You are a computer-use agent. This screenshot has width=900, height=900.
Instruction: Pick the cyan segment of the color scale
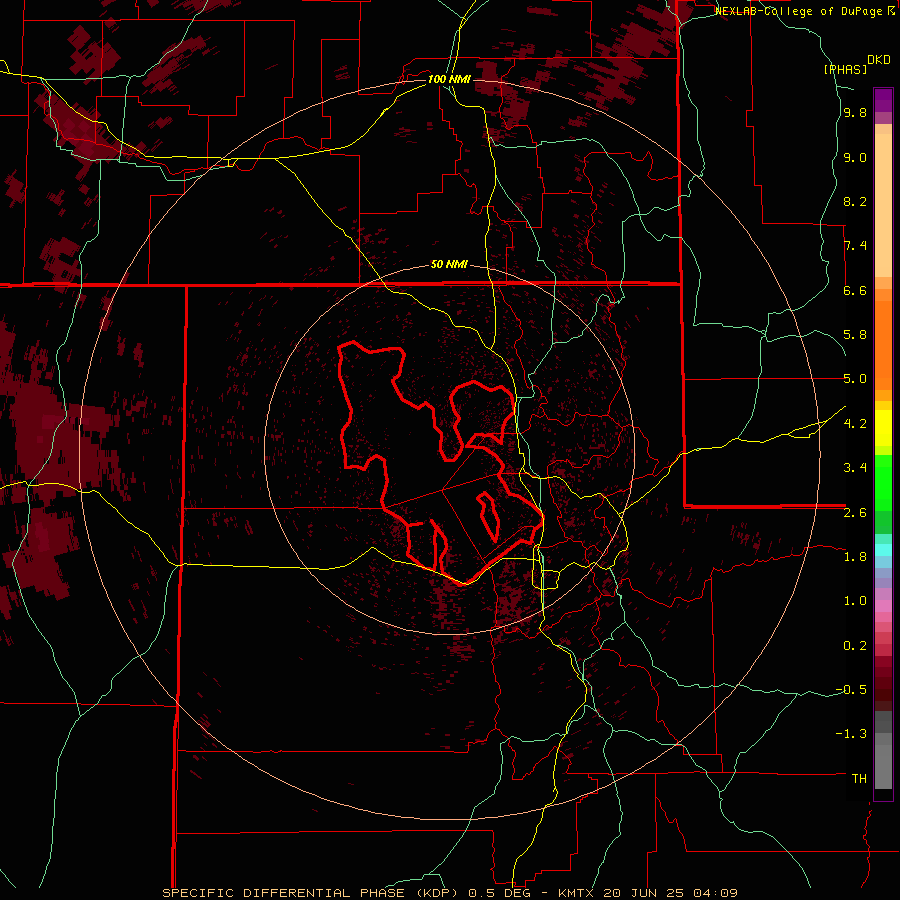[883, 550]
